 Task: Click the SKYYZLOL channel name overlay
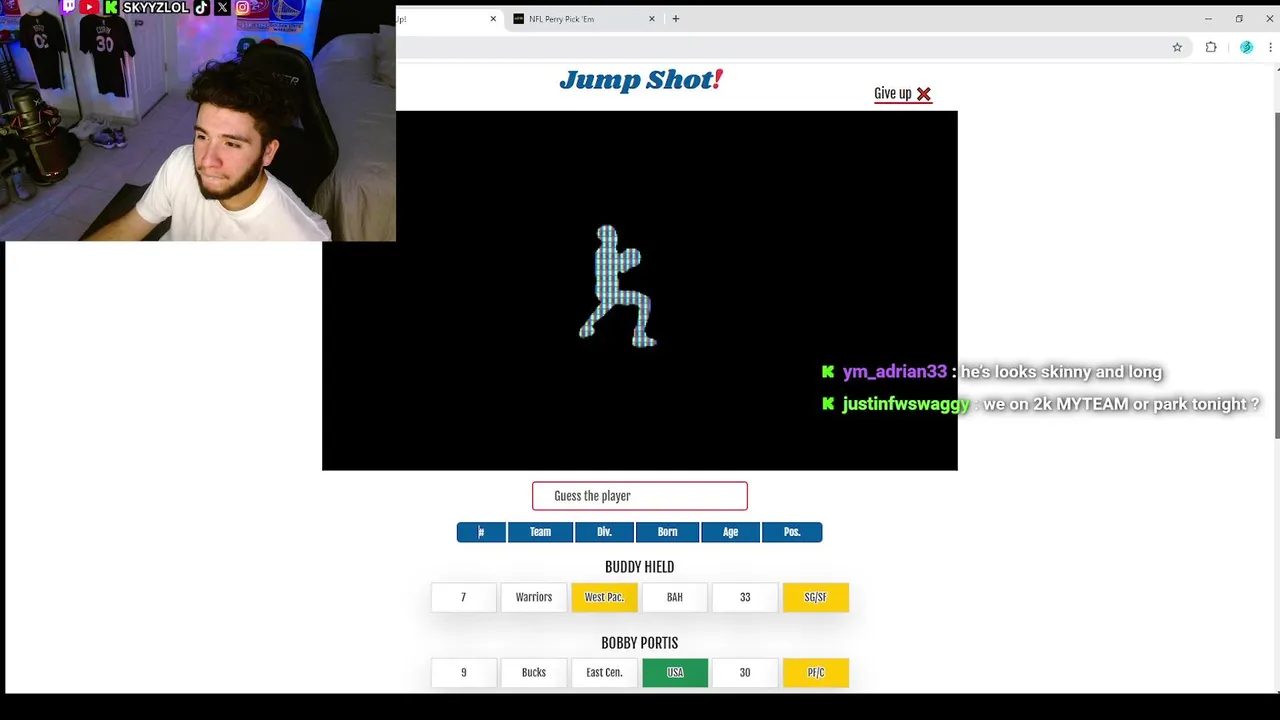pos(155,7)
